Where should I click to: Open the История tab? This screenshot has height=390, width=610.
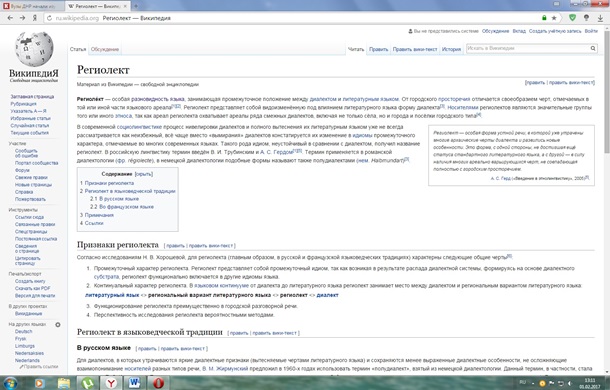(x=451, y=49)
